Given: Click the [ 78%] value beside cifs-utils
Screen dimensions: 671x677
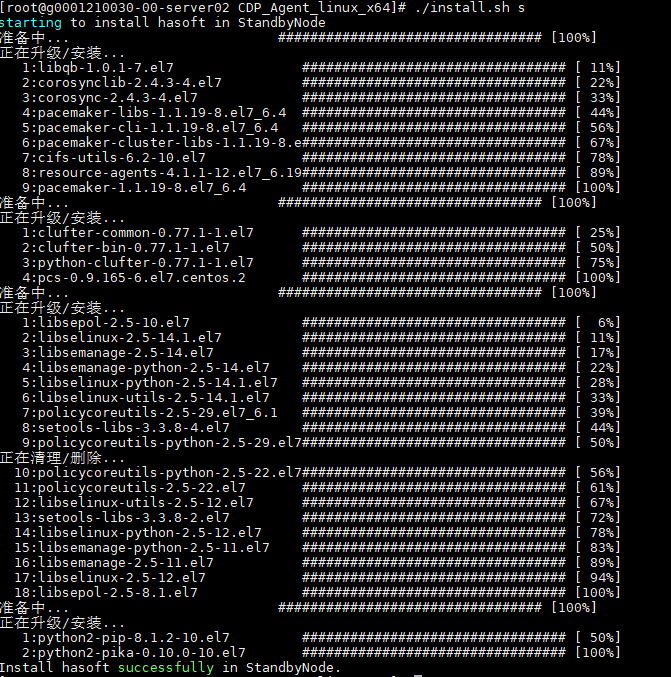Looking at the screenshot, I should [598, 158].
